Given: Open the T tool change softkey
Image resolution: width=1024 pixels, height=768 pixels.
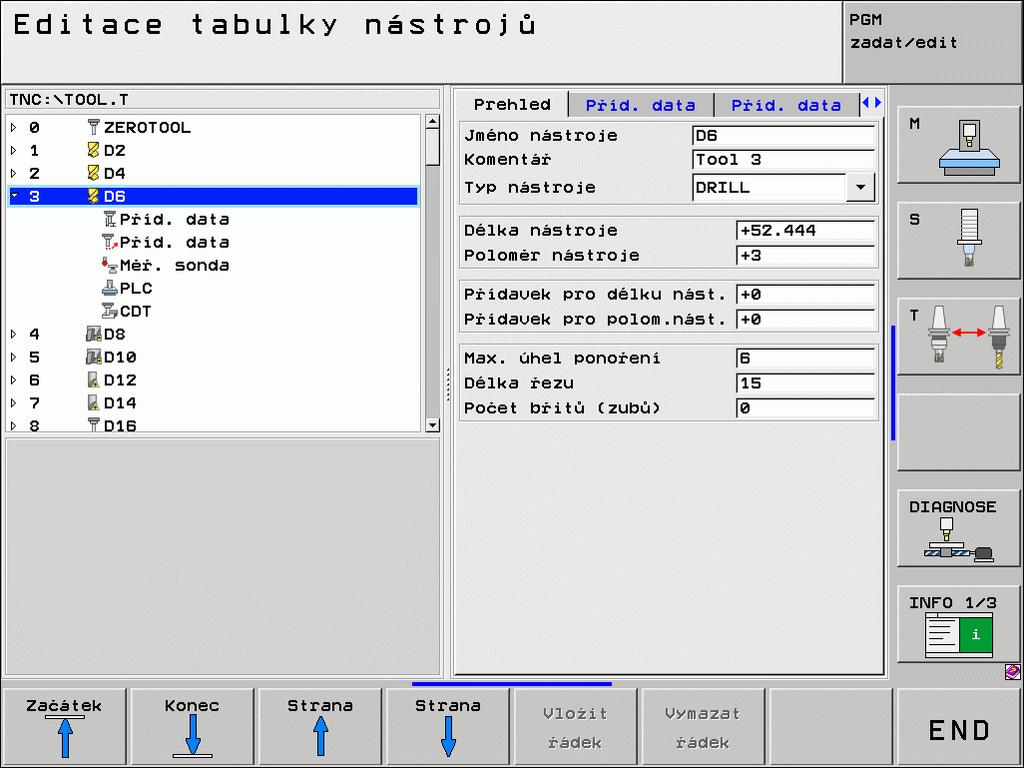Looking at the screenshot, I should point(958,336).
